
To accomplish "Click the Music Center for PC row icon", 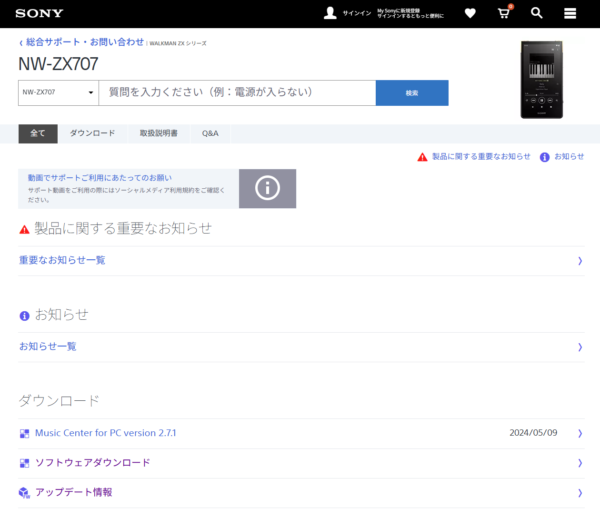I will pos(24,433).
